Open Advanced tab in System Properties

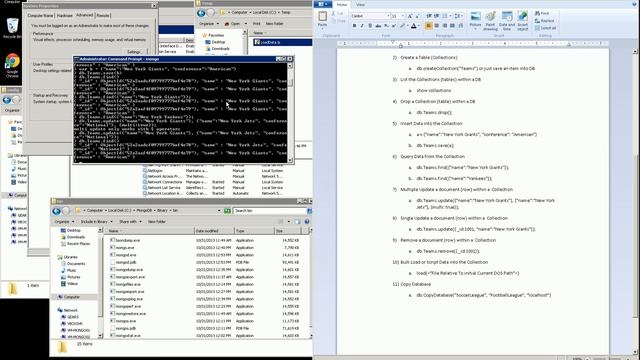pyautogui.click(x=84, y=15)
